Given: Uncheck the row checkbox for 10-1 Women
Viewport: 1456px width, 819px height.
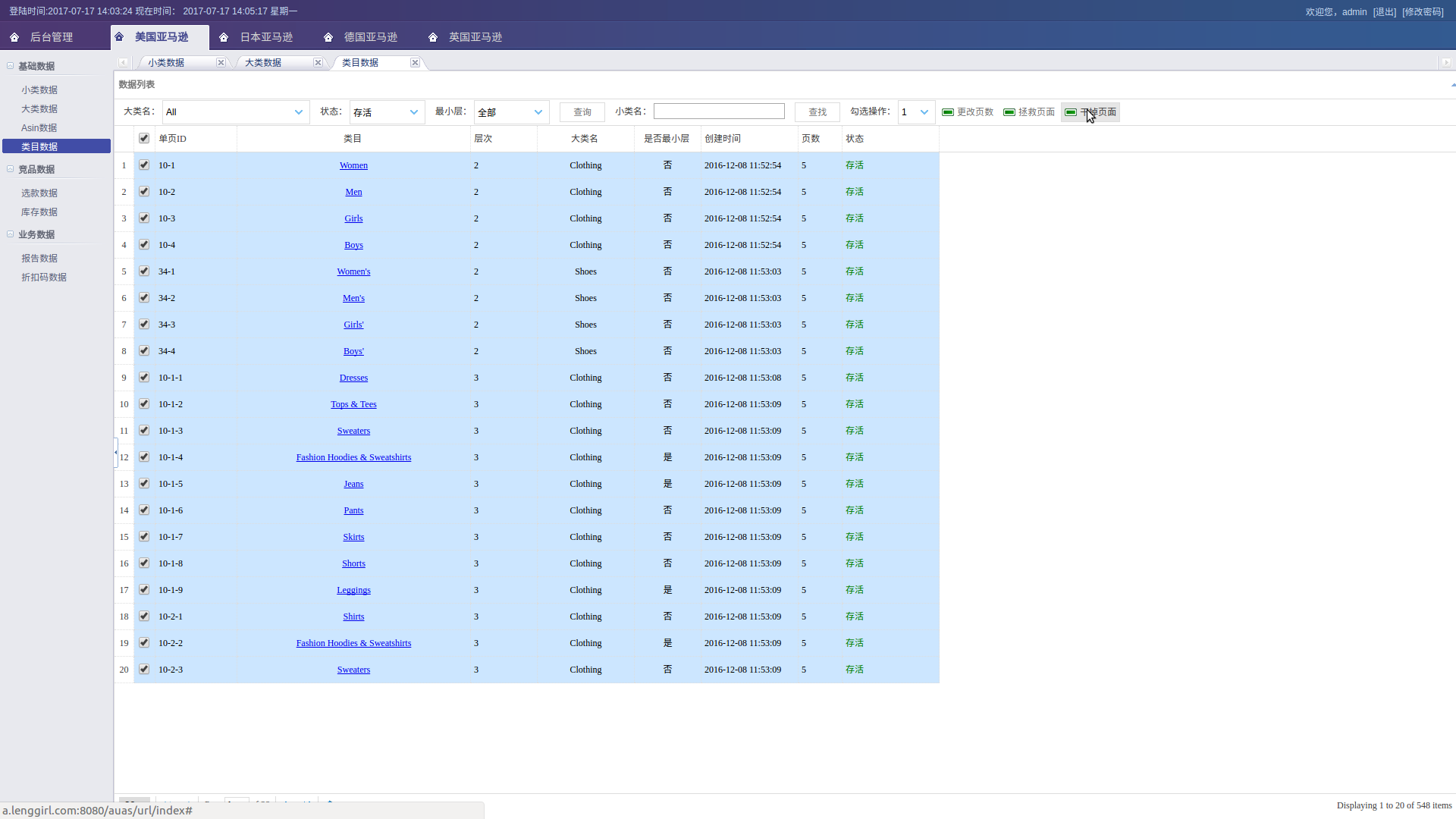Looking at the screenshot, I should [x=144, y=165].
